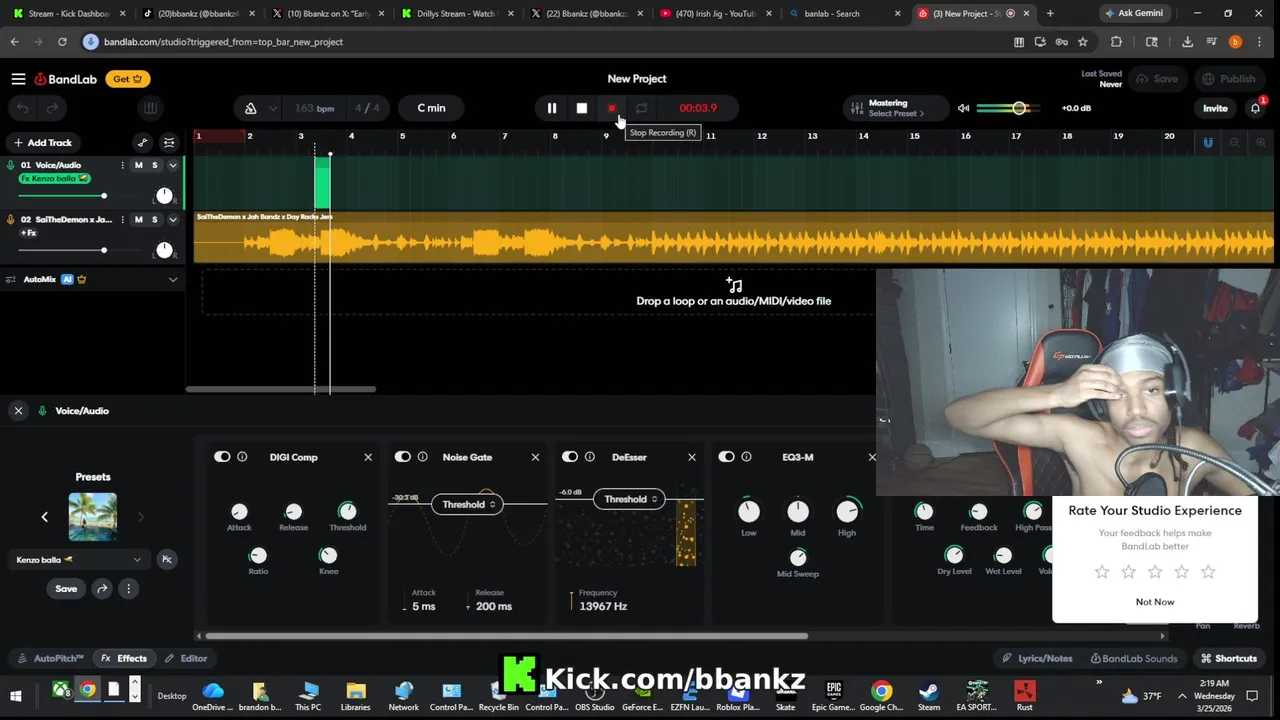Mute the Voice/Audio track

pyautogui.click(x=139, y=165)
